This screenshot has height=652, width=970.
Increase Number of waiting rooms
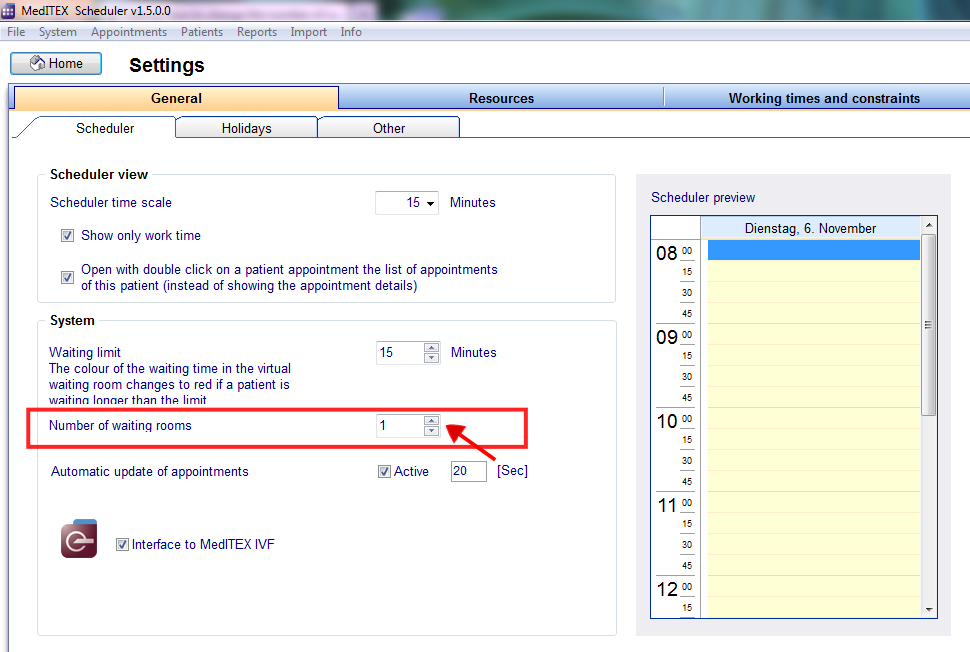pyautogui.click(x=432, y=421)
